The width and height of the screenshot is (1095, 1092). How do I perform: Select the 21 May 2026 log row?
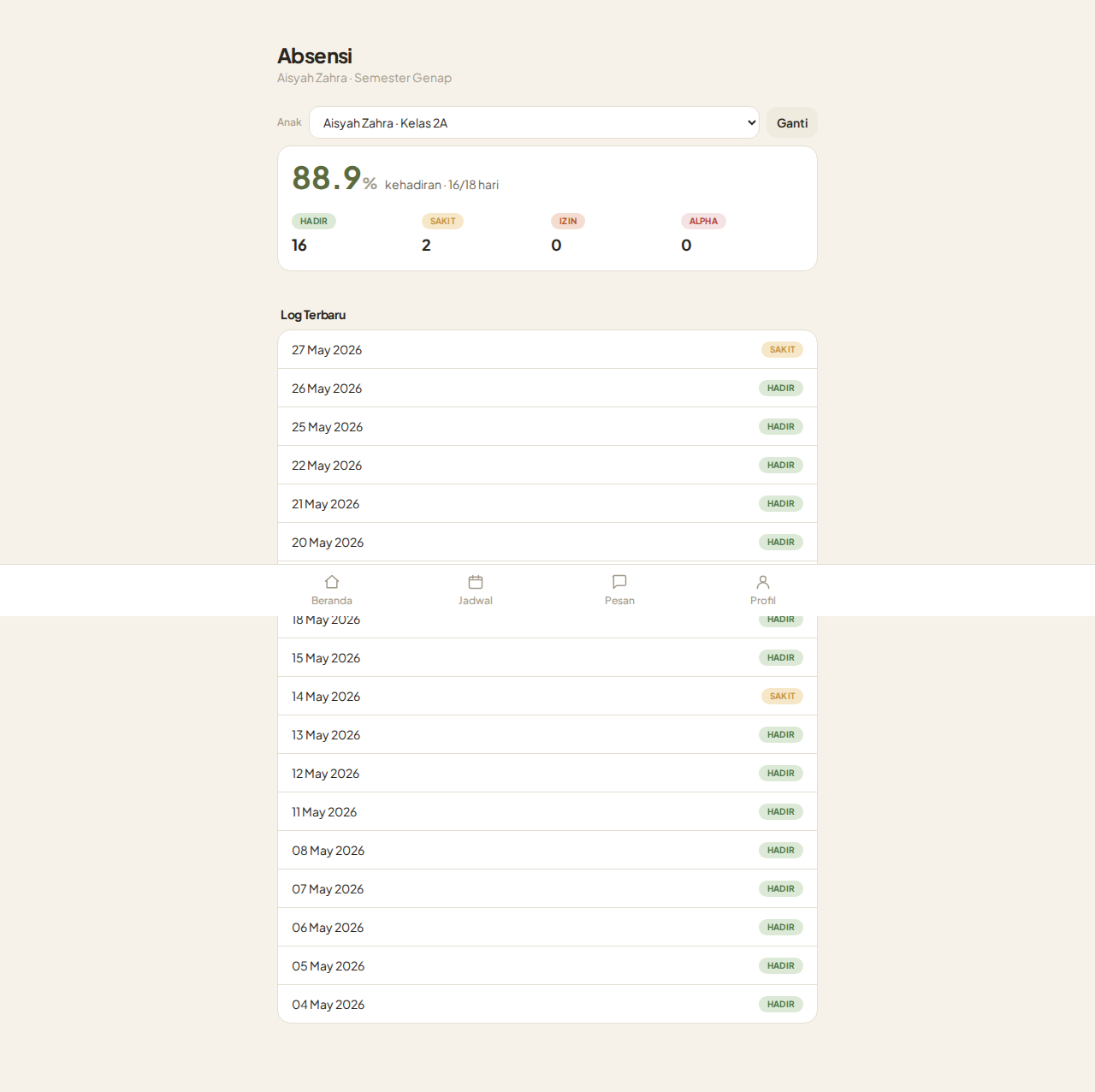(547, 503)
